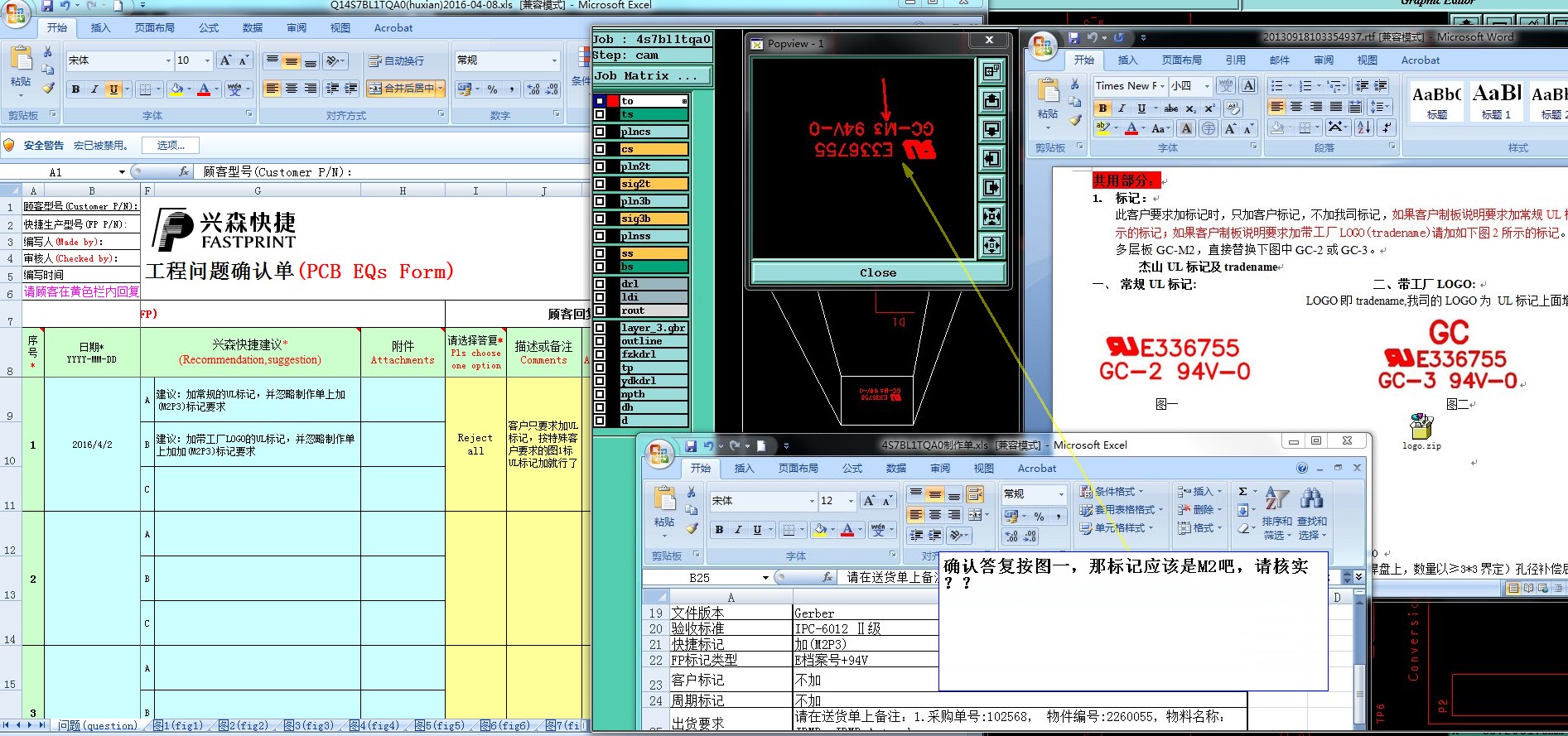Click justify alignment in Word ribbon

pos(1336,107)
